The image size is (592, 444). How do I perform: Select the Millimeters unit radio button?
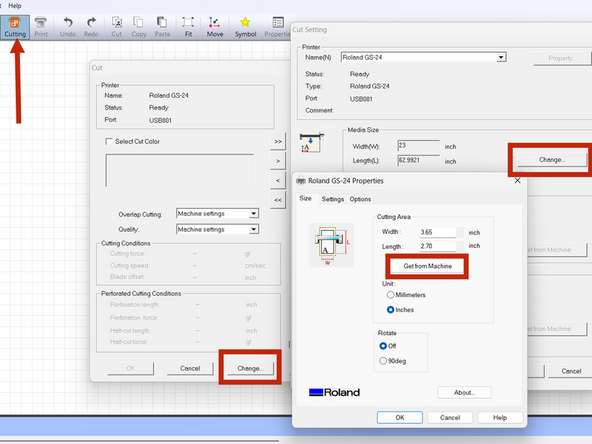pos(390,295)
